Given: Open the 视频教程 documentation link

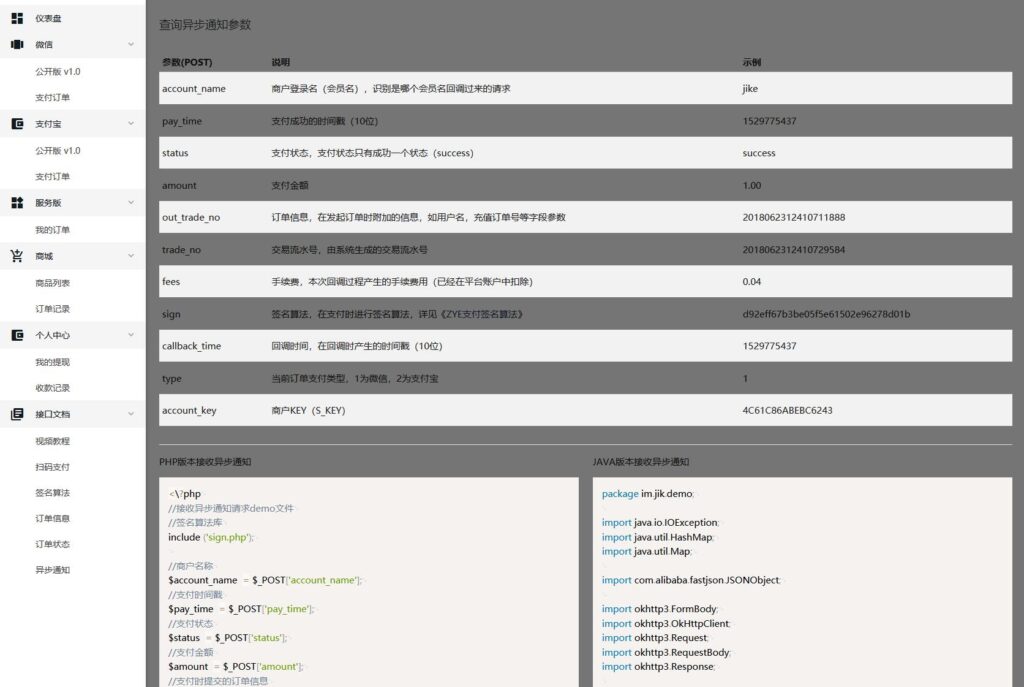Looking at the screenshot, I should tap(53, 441).
